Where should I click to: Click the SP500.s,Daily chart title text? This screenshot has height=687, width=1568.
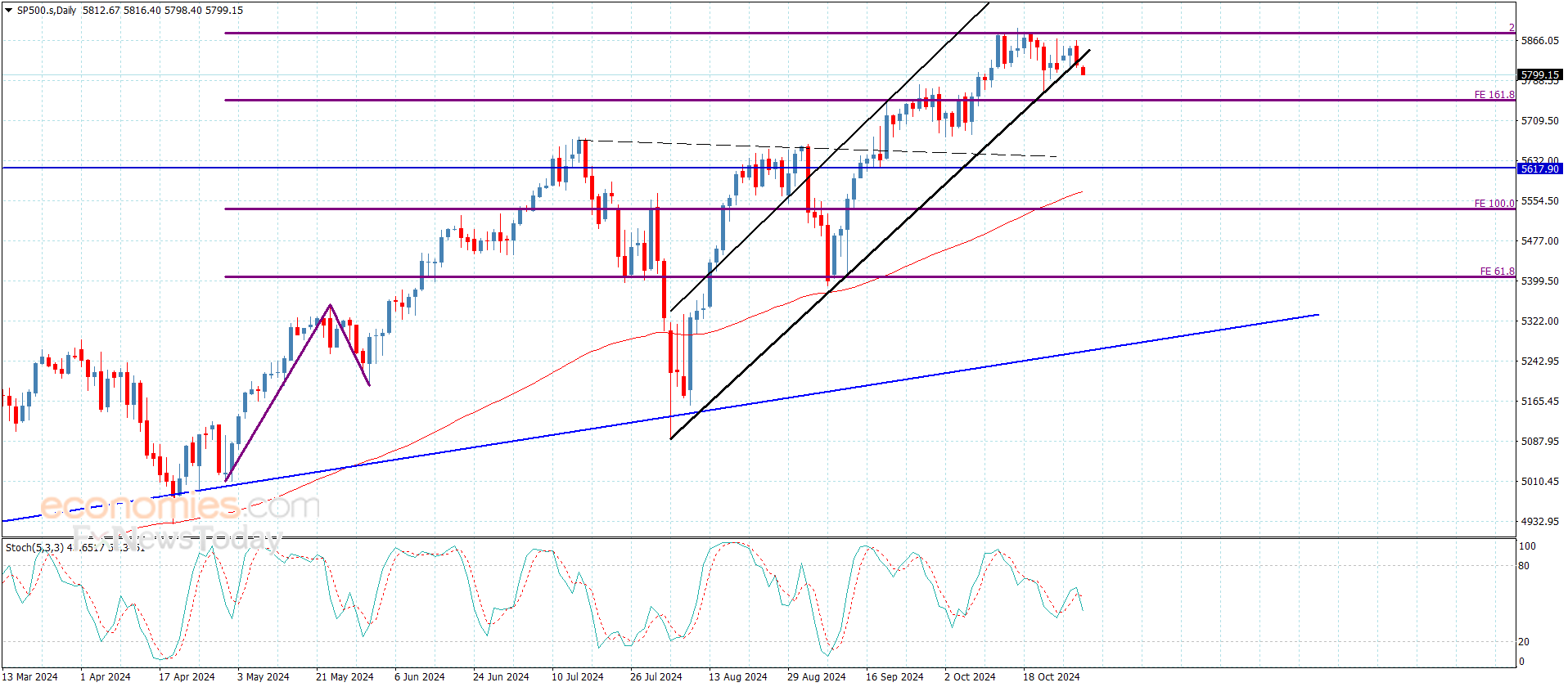coord(47,11)
